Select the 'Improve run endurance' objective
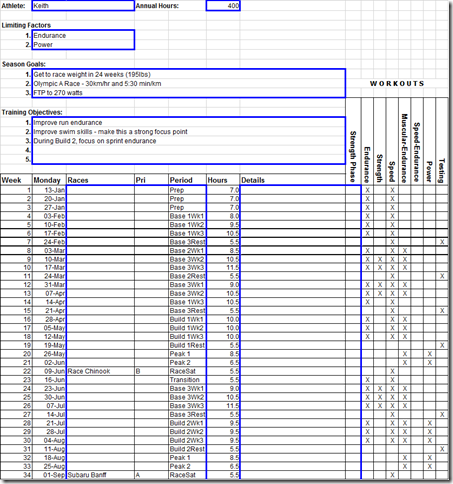The height and width of the screenshot is (484, 453). click(x=189, y=122)
